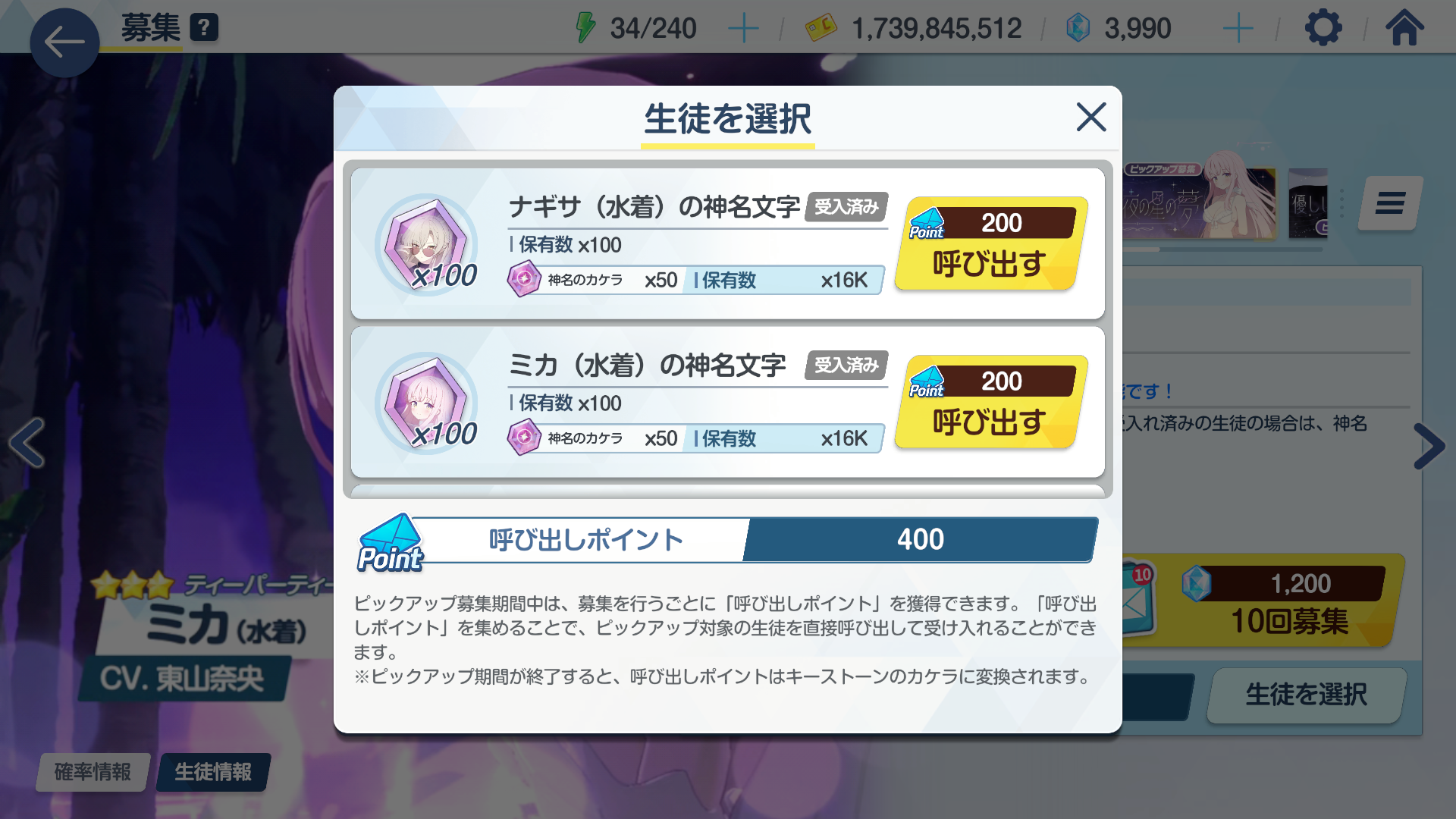
Task: Summon Nagisa (水着) for 200 points
Action: click(x=991, y=243)
